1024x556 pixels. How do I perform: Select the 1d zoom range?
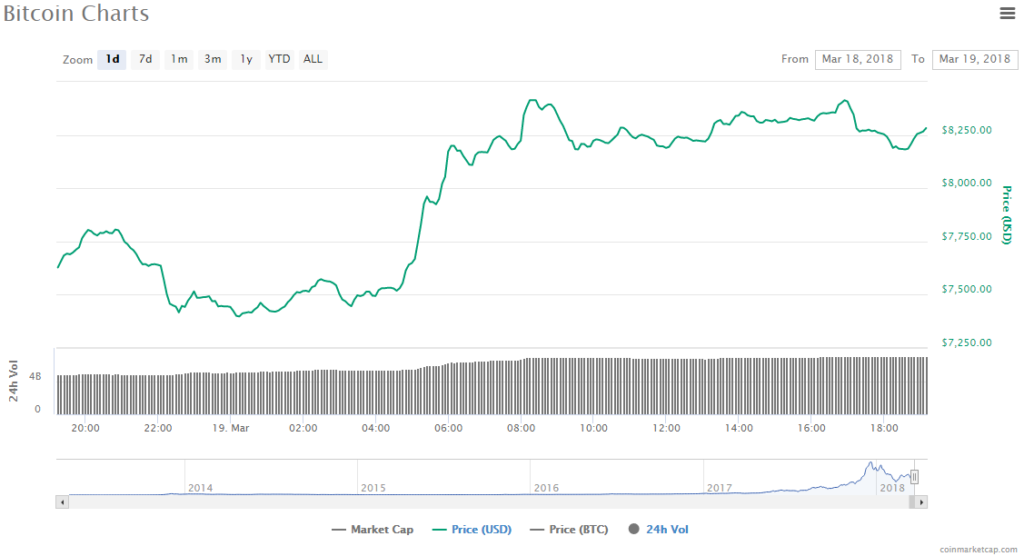112,59
